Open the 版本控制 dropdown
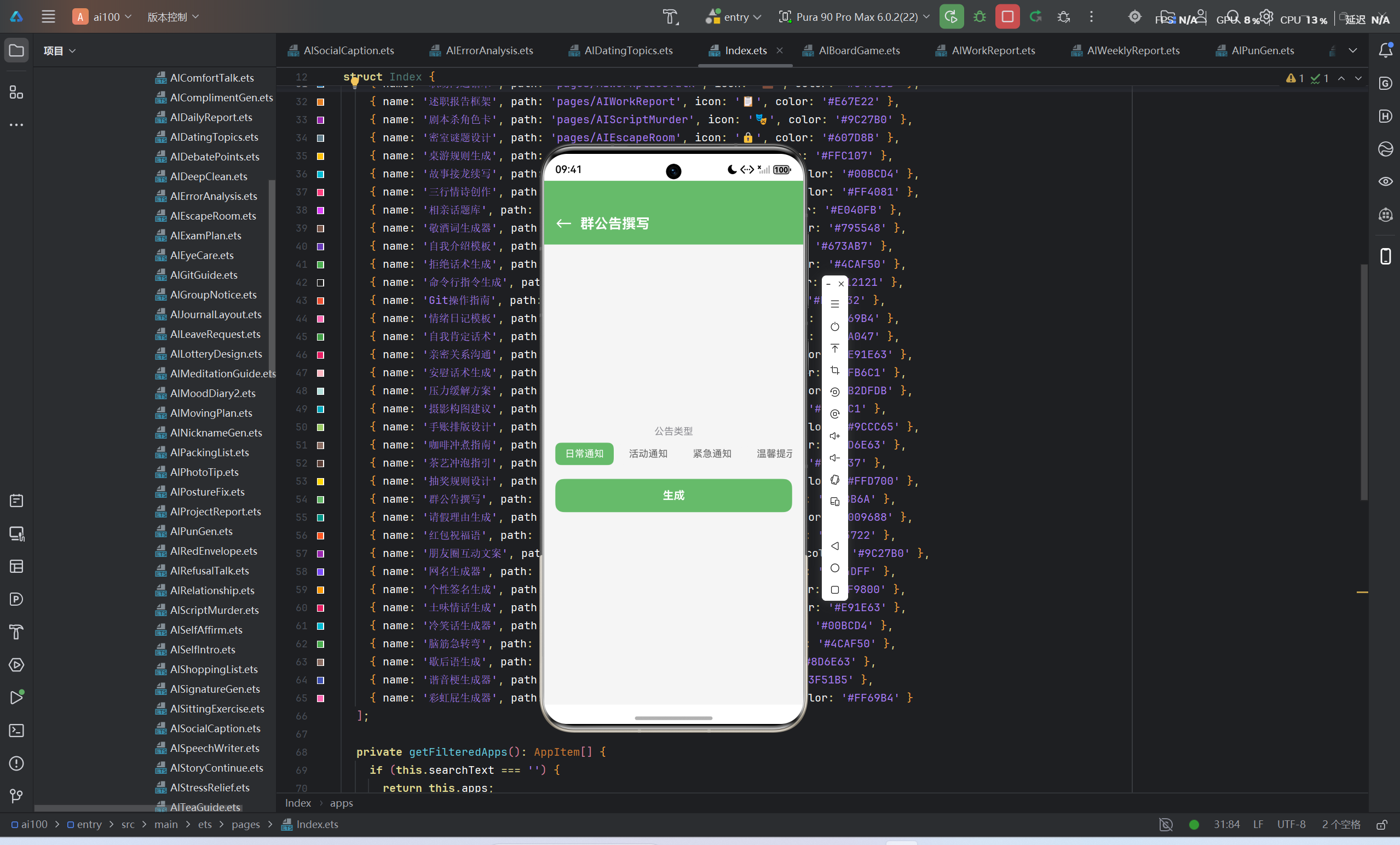Screen dimensions: 1400x845 (172, 16)
